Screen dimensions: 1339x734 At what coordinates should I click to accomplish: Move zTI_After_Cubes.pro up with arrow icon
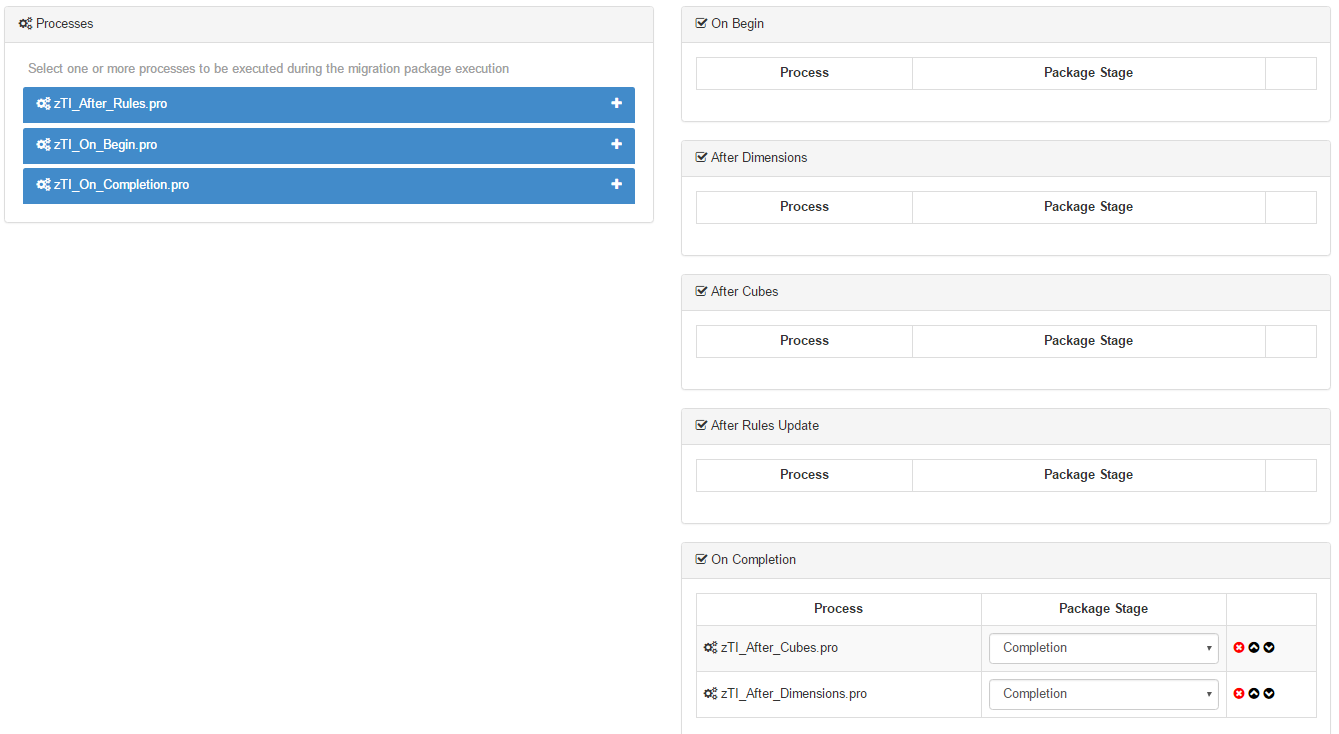pos(1254,648)
